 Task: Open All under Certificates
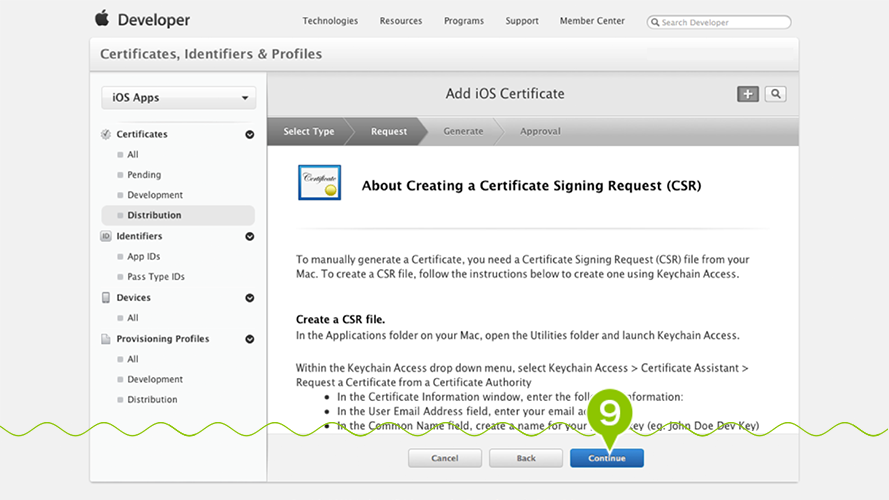pyautogui.click(x=133, y=155)
